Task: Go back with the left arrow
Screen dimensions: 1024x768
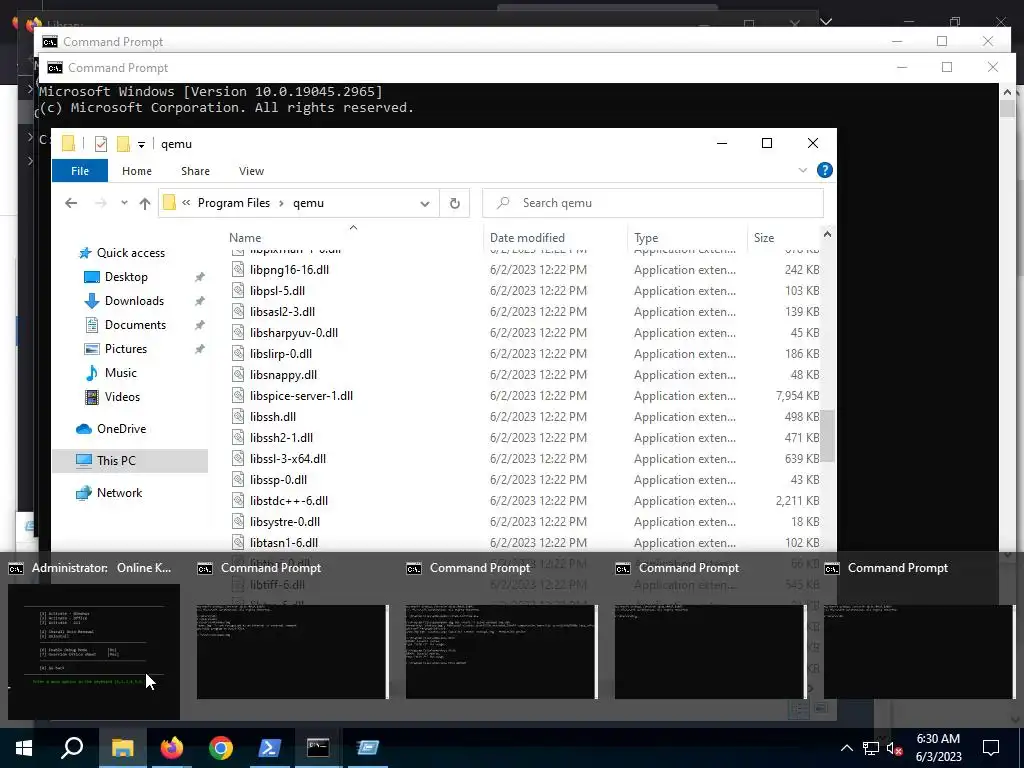Action: [x=71, y=203]
